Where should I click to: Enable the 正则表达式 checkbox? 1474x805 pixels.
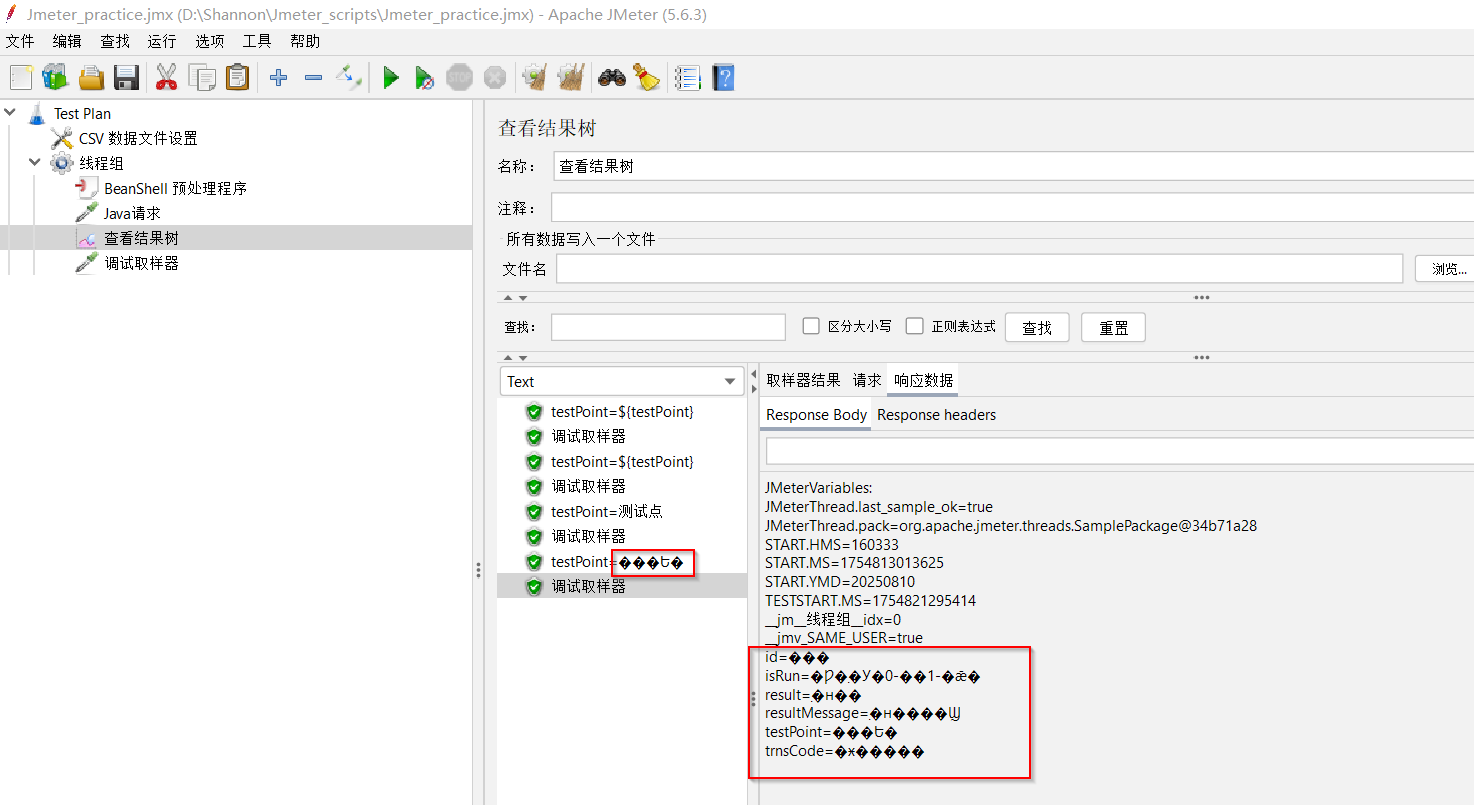pos(914,326)
